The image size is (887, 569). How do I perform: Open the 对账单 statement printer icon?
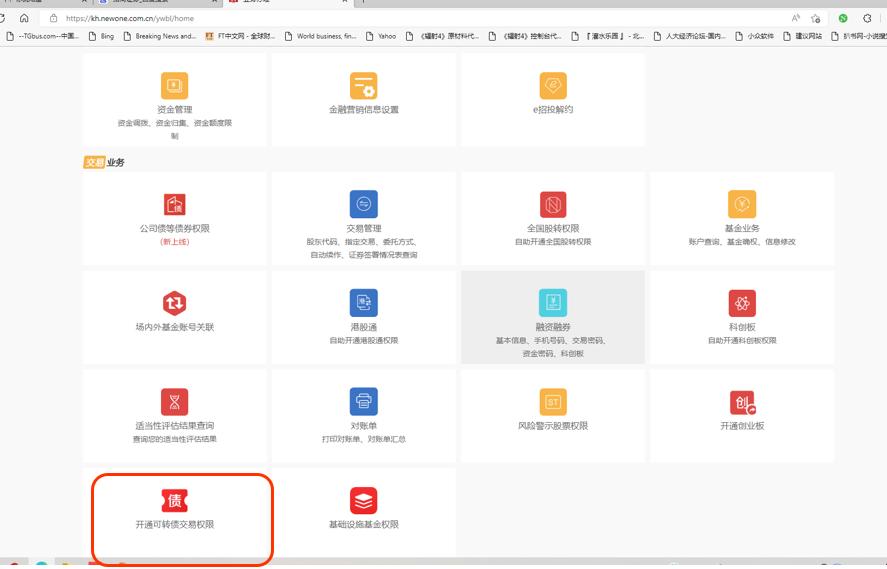click(363, 402)
